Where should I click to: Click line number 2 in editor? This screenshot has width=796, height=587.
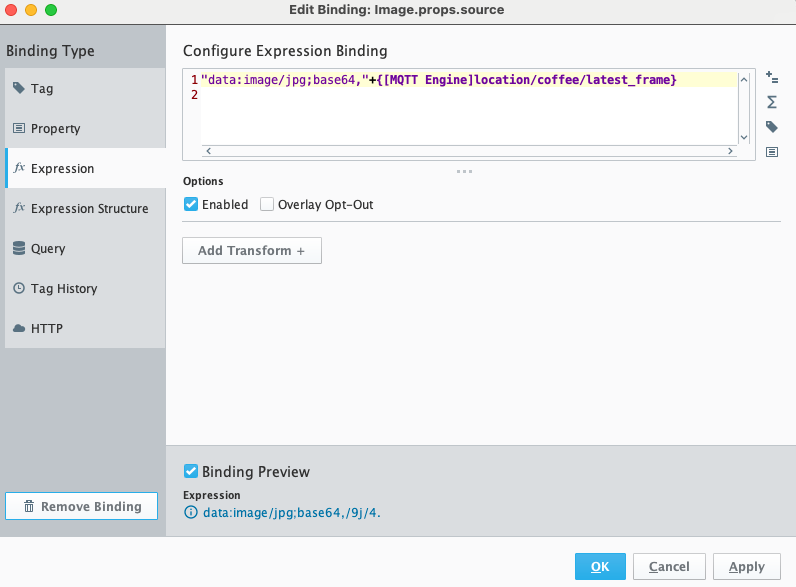coord(194,95)
